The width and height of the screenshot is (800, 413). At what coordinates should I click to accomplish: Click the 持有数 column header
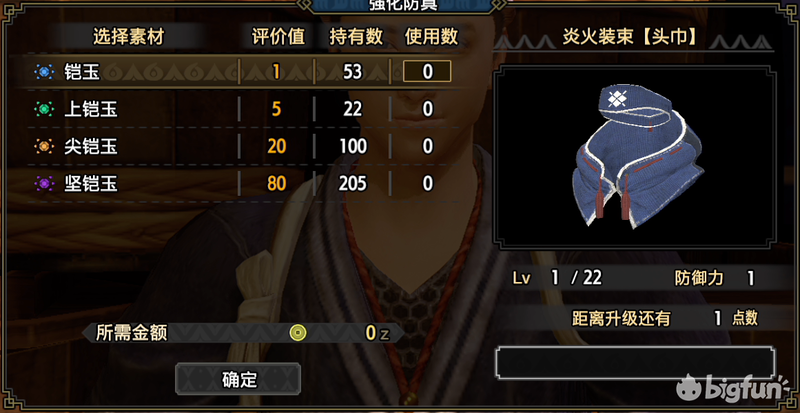[356, 37]
